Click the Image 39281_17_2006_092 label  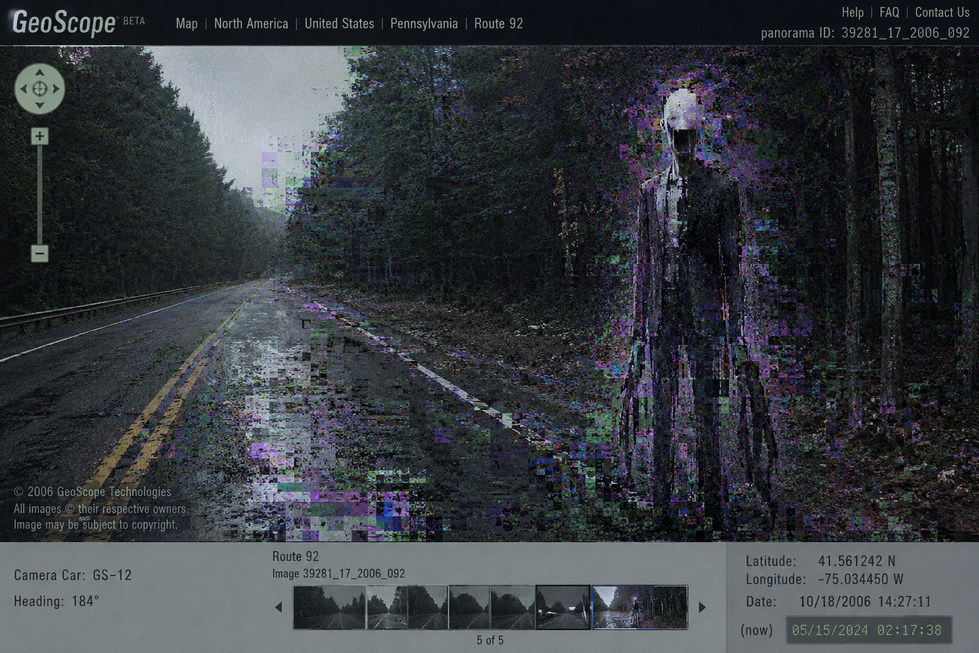point(338,573)
